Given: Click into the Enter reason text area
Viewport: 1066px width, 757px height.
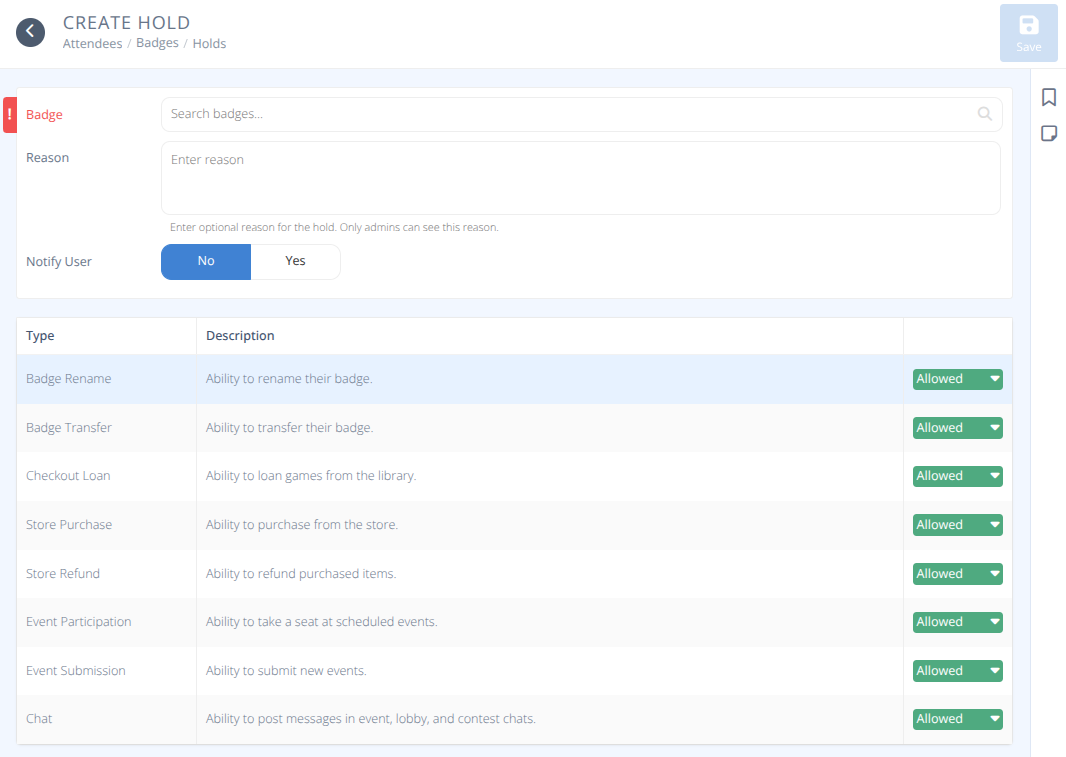Looking at the screenshot, I should [x=580, y=178].
